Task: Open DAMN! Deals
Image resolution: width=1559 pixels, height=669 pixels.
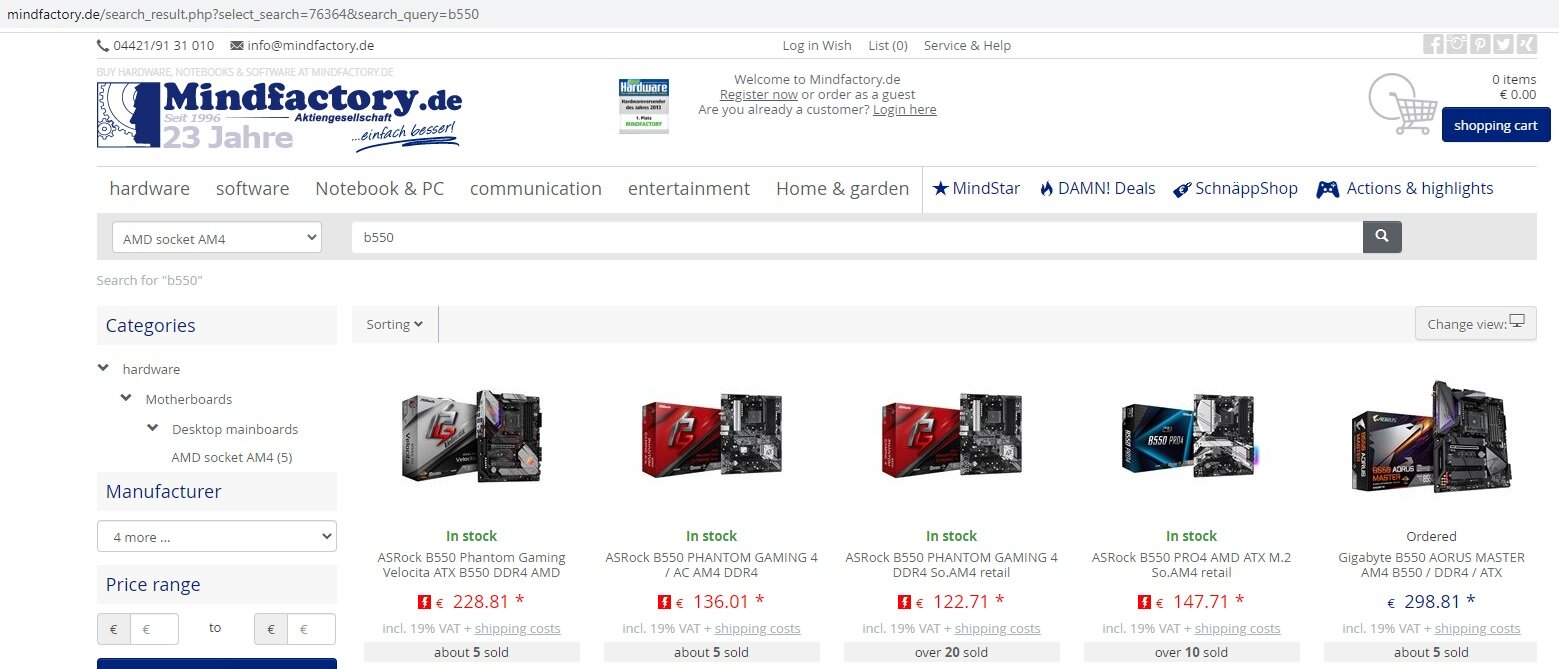Action: [1097, 188]
